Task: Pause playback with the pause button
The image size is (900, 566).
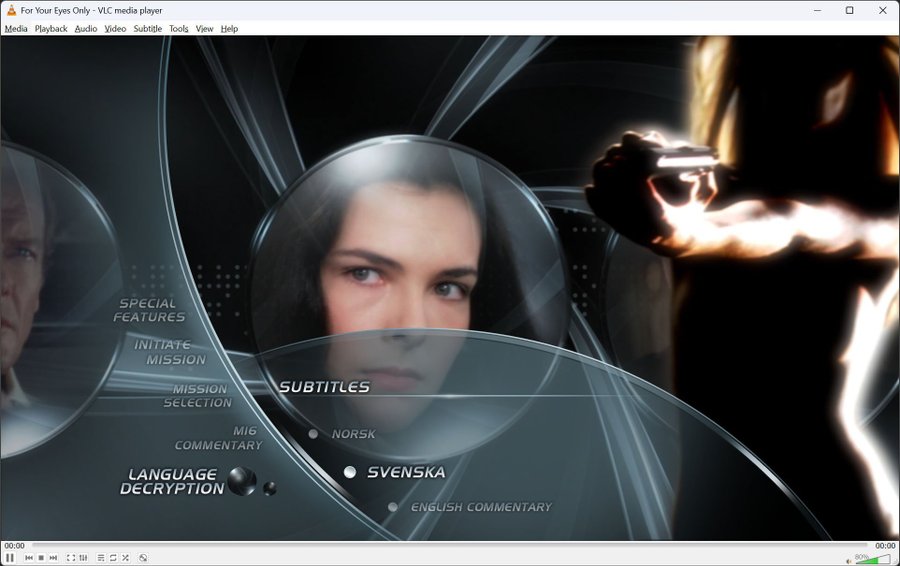Action: (10, 557)
